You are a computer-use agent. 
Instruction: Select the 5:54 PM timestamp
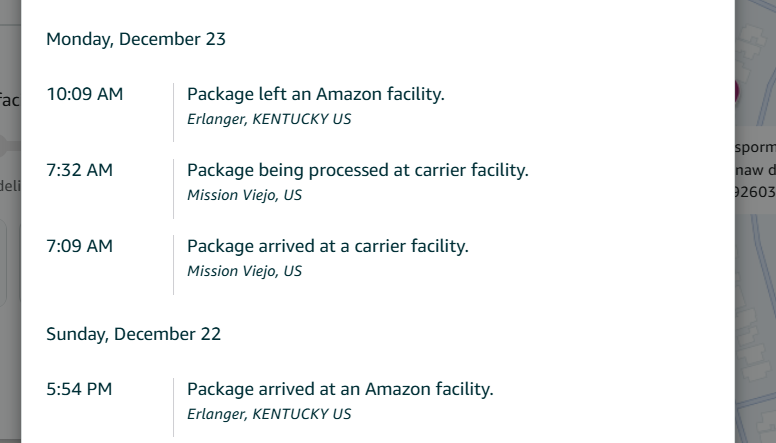coord(79,389)
